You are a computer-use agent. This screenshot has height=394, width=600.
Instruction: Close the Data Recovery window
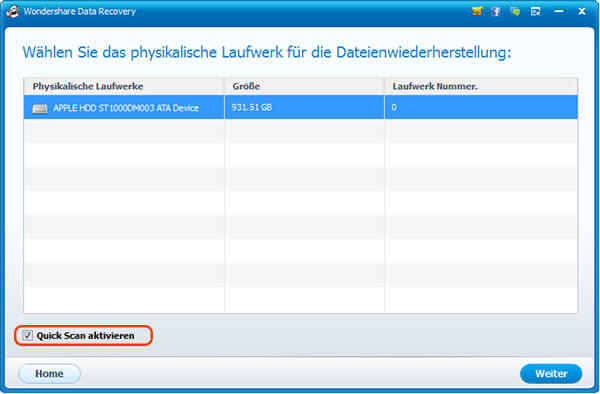click(582, 11)
